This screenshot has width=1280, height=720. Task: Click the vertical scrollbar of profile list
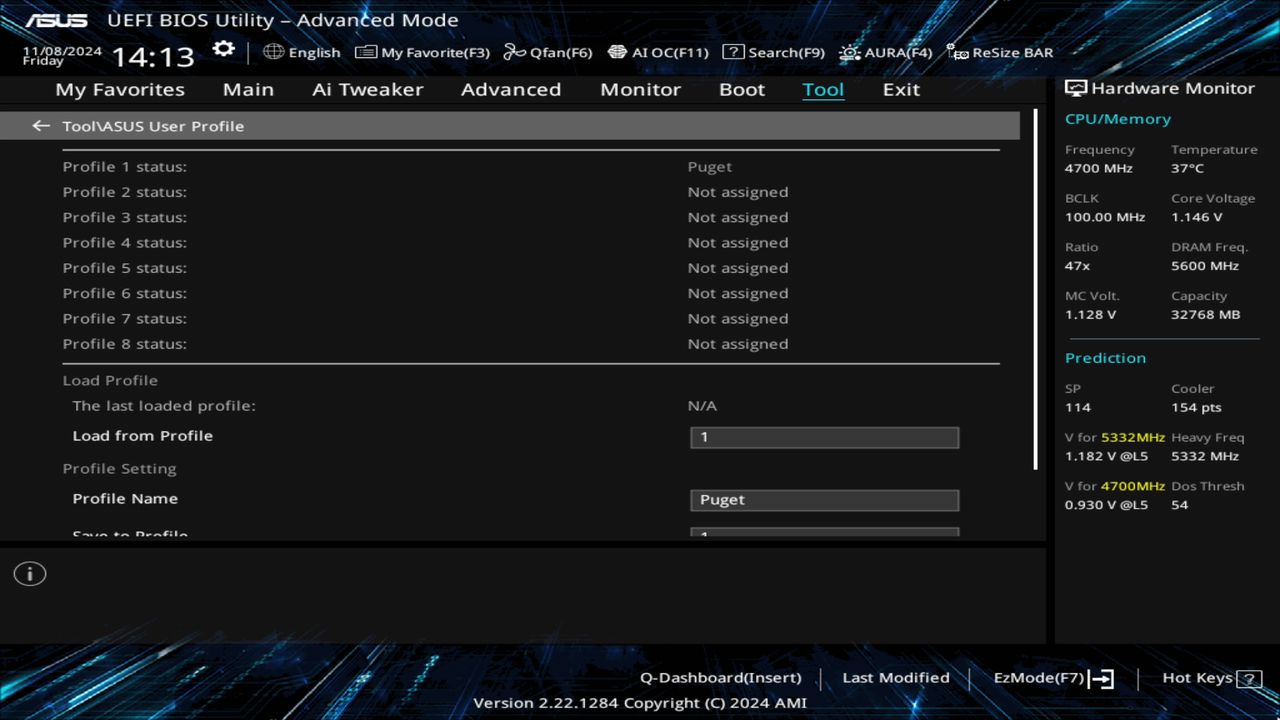[1035, 290]
